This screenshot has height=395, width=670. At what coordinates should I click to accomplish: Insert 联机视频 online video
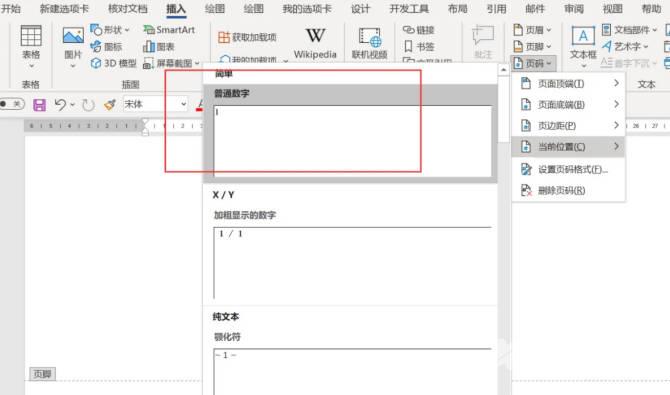point(369,43)
